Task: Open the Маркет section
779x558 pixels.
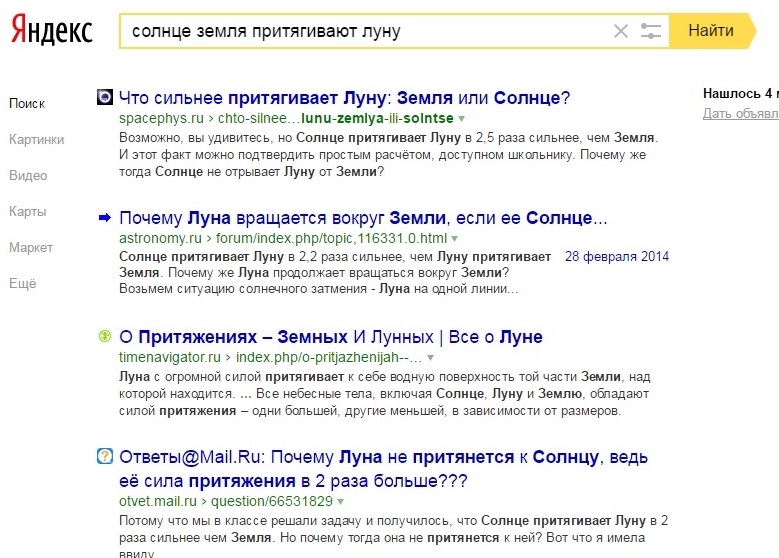Action: [x=31, y=247]
